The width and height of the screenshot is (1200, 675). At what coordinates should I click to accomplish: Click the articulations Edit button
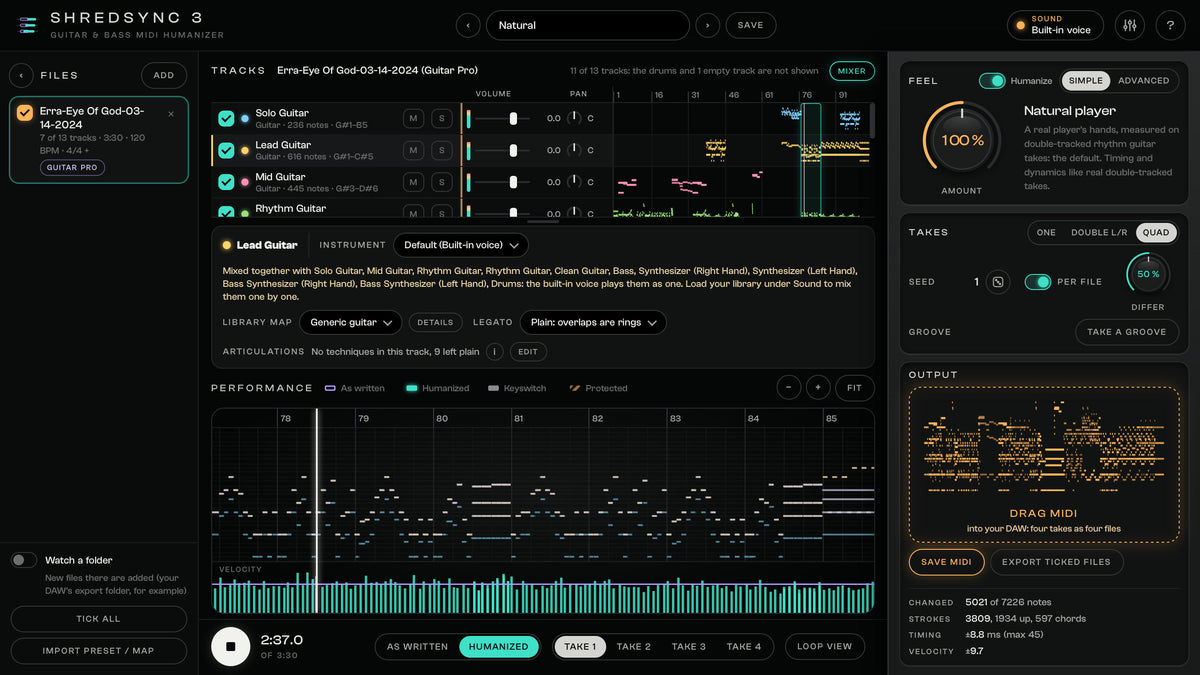tap(528, 352)
